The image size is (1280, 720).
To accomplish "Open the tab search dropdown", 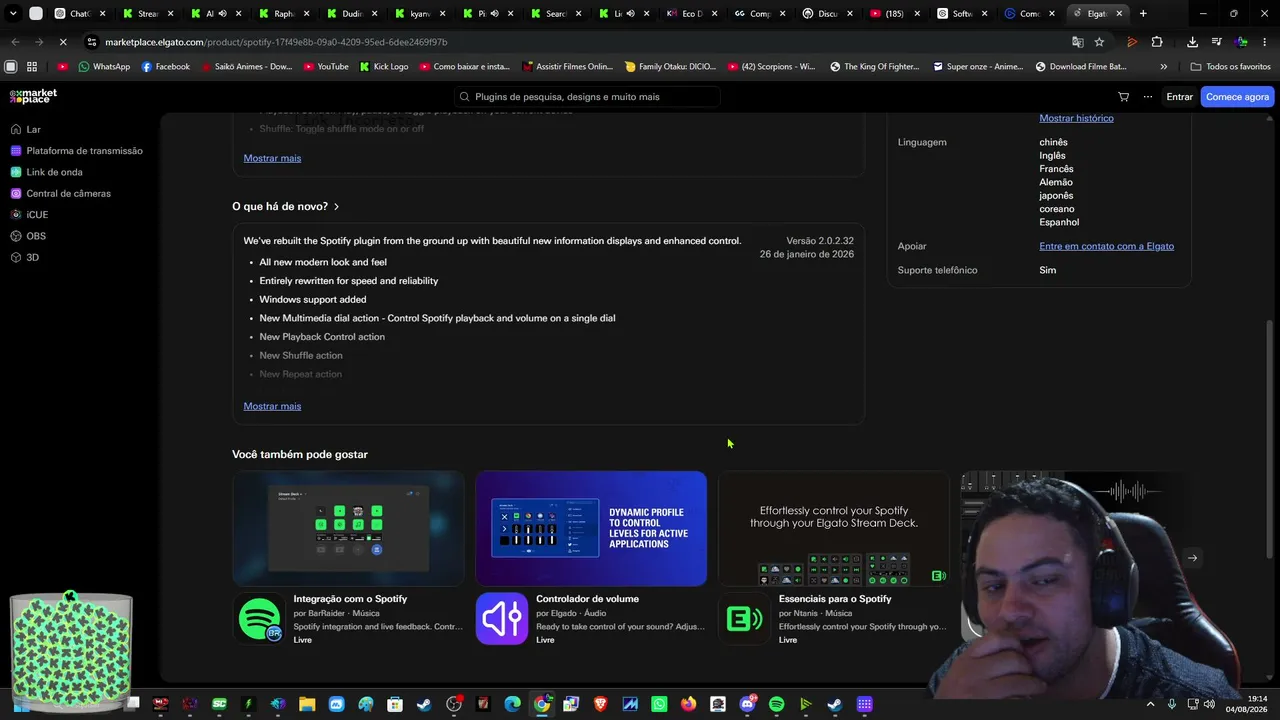I will click(13, 14).
